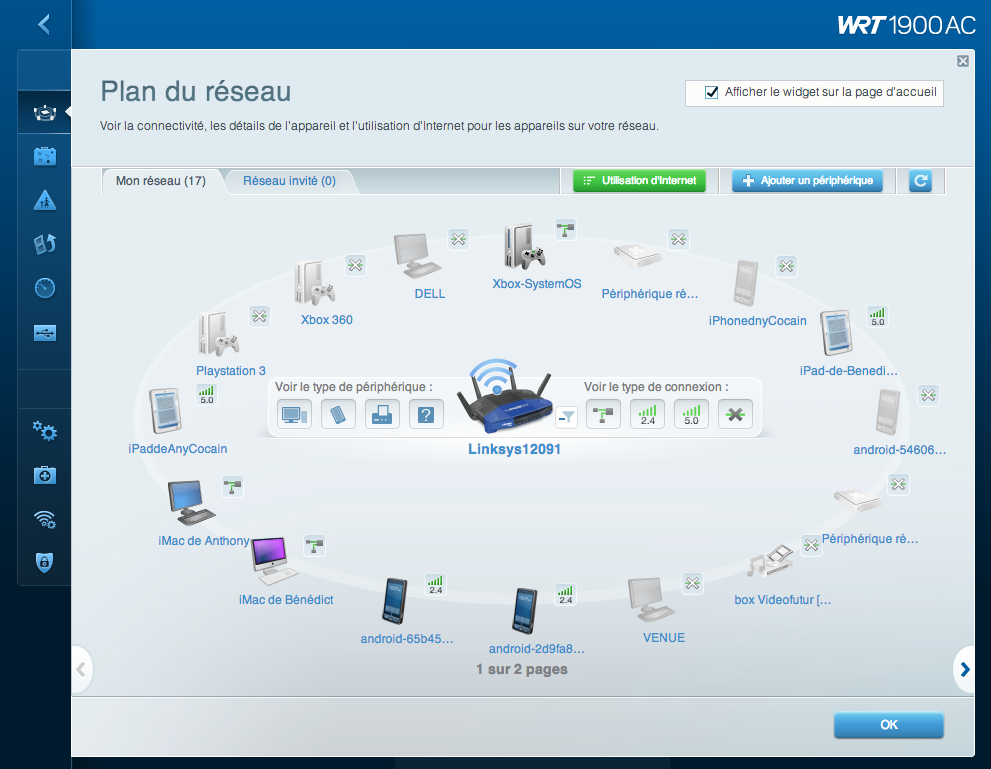Switch to Réseau invité (0) tab
The image size is (991, 769).
pyautogui.click(x=289, y=181)
